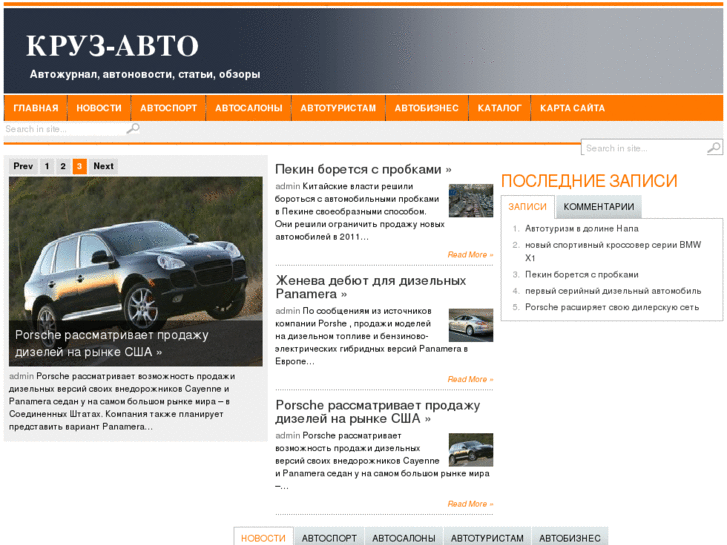Viewport: 727px width, 545px height.
Task: Click the admin author of the Пекин article
Action: 287,186
